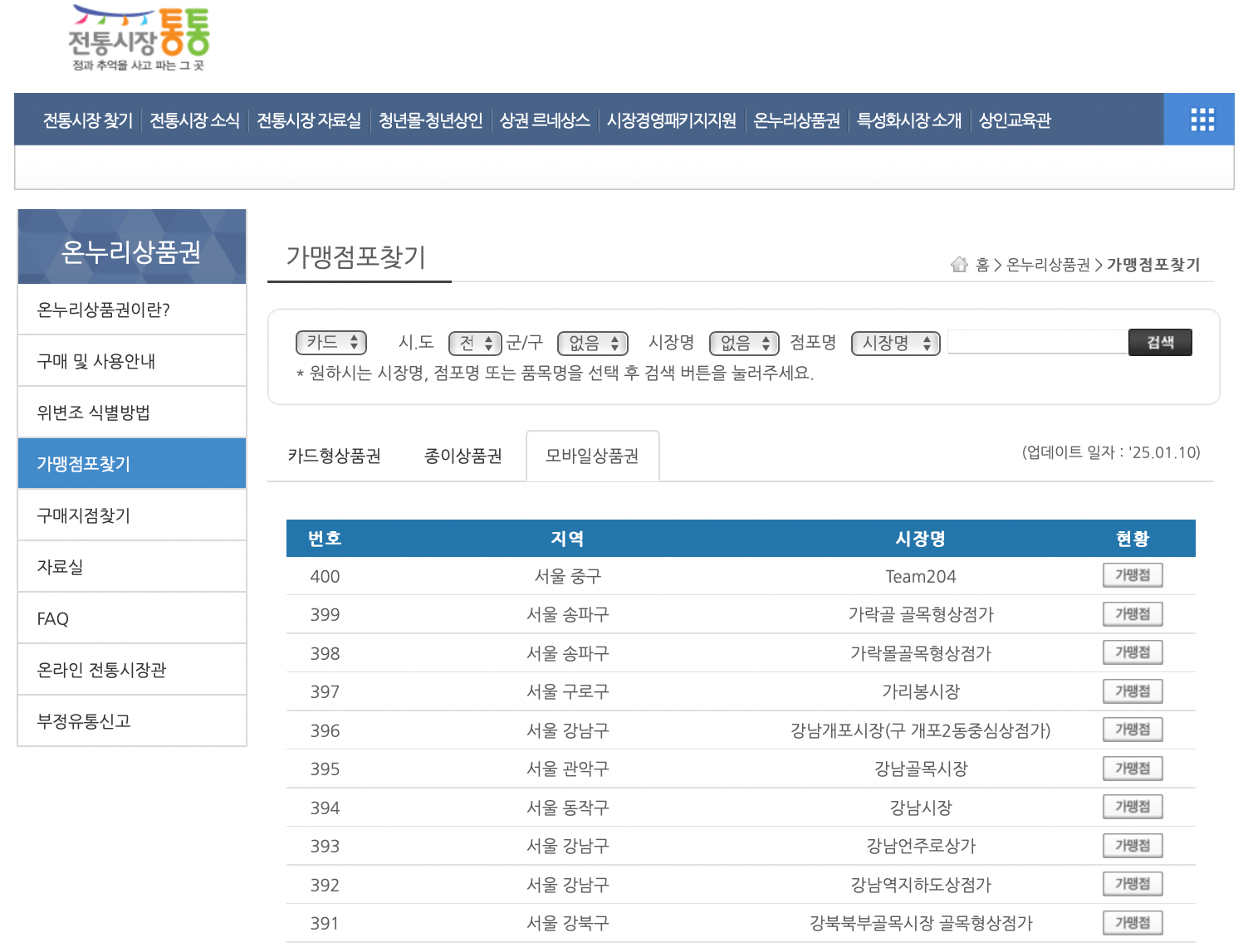This screenshot has height=952, width=1253.
Task: Click the 온누리상품권 sidebar title banner
Action: pos(132,247)
